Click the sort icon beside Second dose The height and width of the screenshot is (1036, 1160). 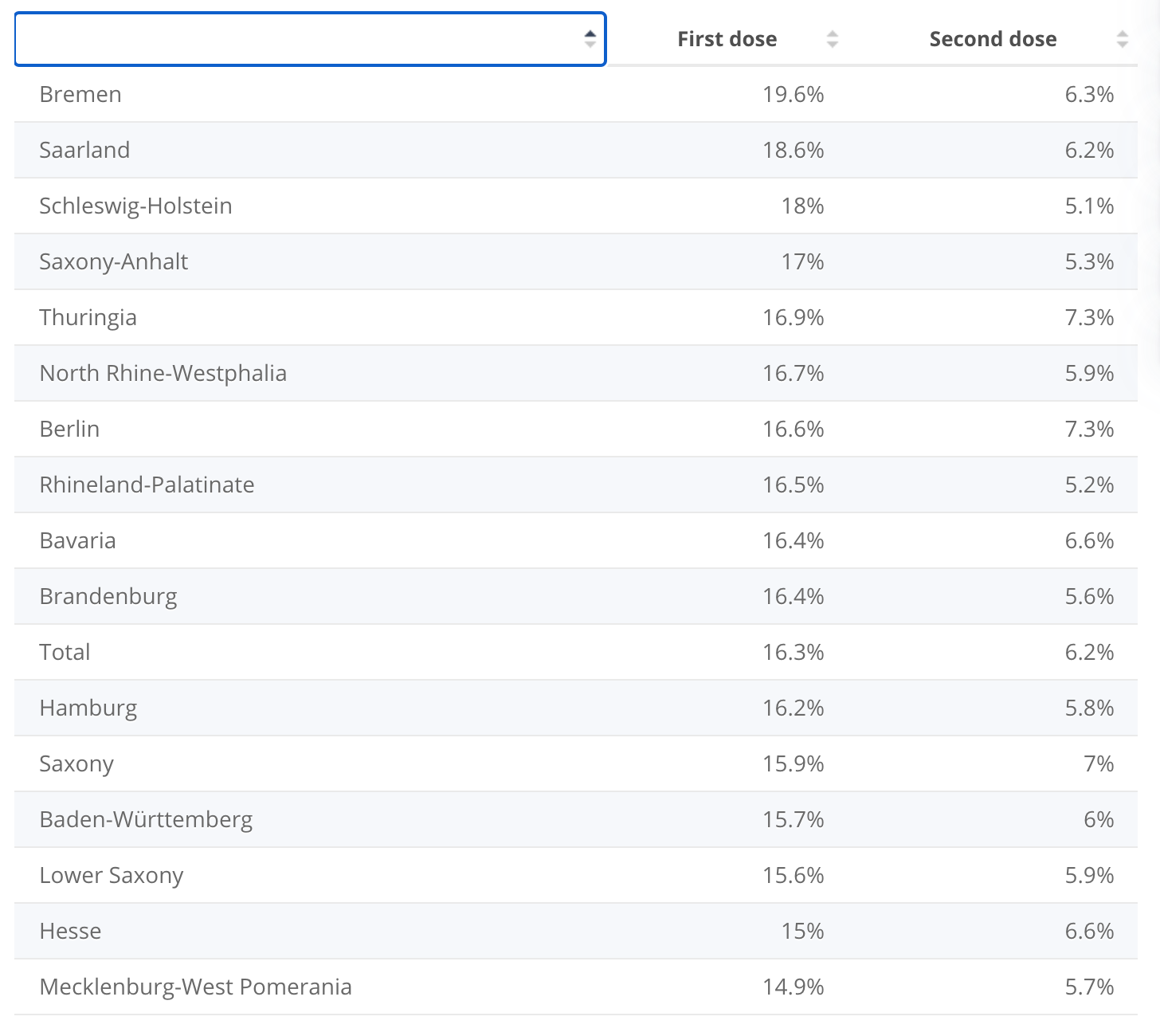(x=1122, y=39)
